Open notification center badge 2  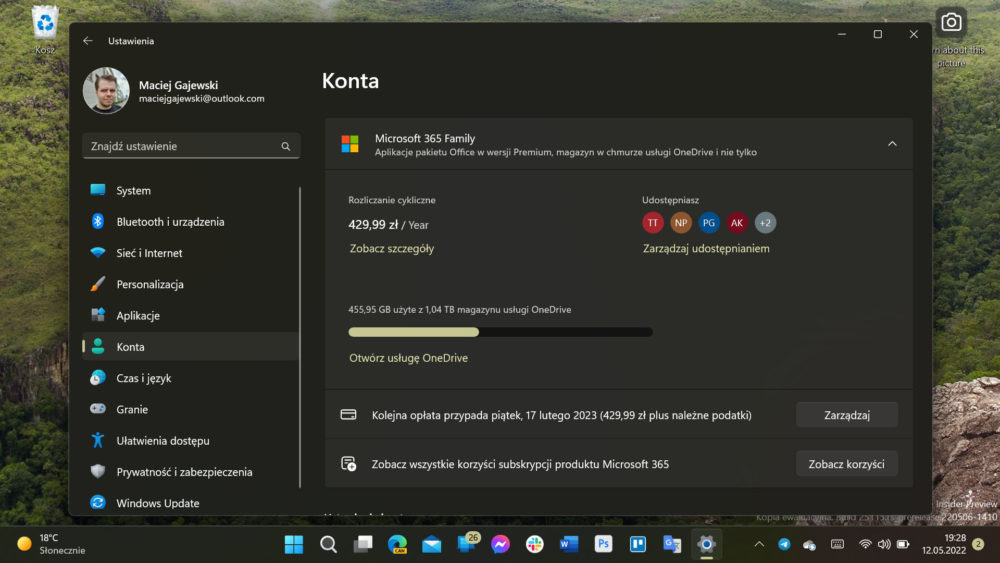(978, 545)
